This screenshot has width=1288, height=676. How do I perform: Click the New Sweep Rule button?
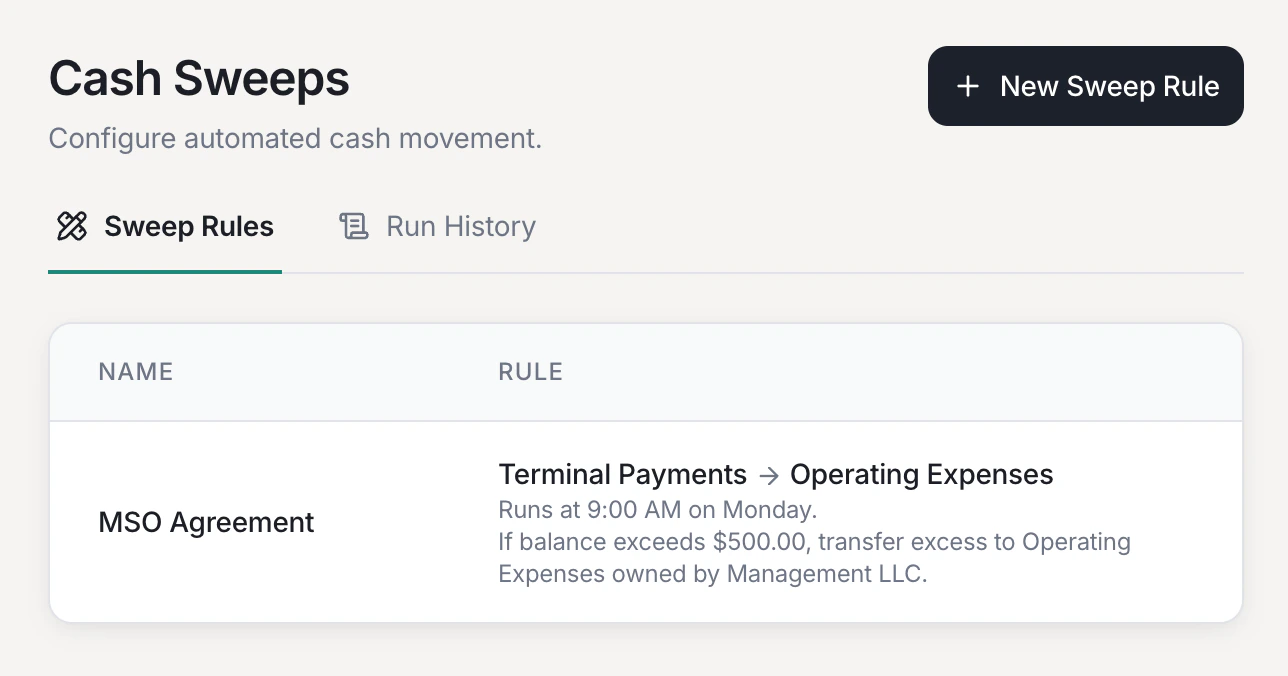[x=1085, y=86]
